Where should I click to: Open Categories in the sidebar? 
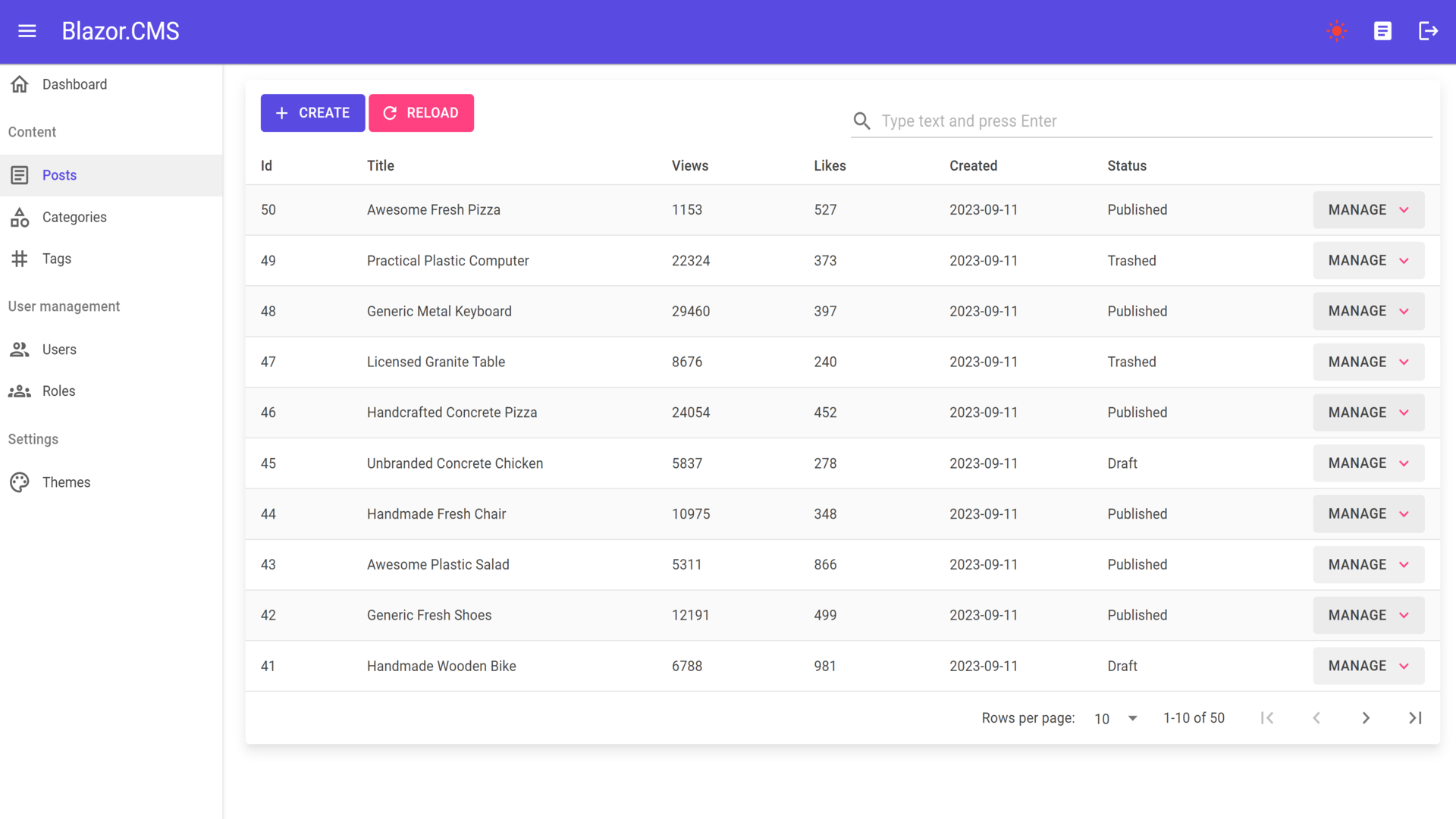(74, 218)
